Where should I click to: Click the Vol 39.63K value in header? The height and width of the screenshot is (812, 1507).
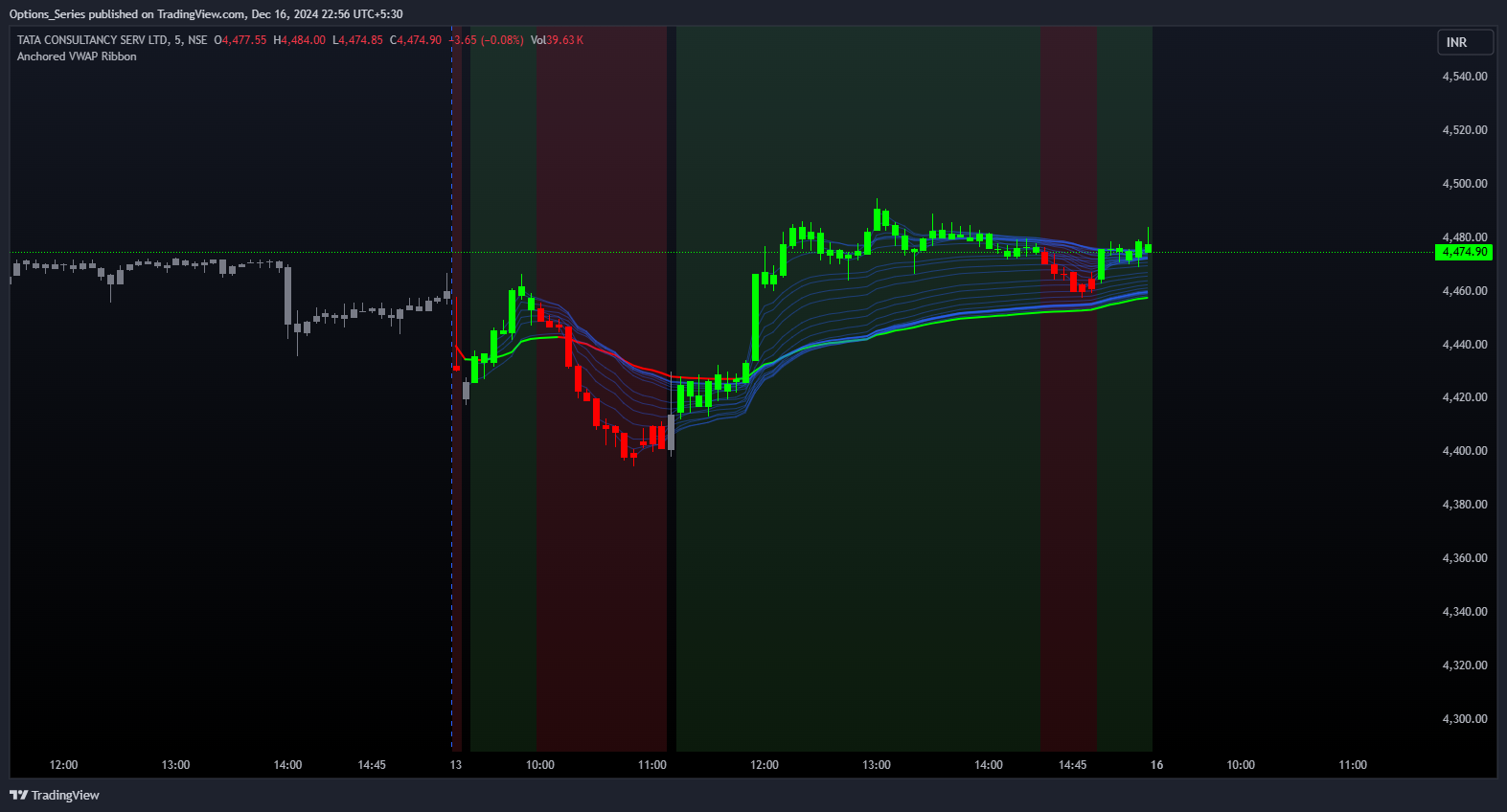click(557, 40)
